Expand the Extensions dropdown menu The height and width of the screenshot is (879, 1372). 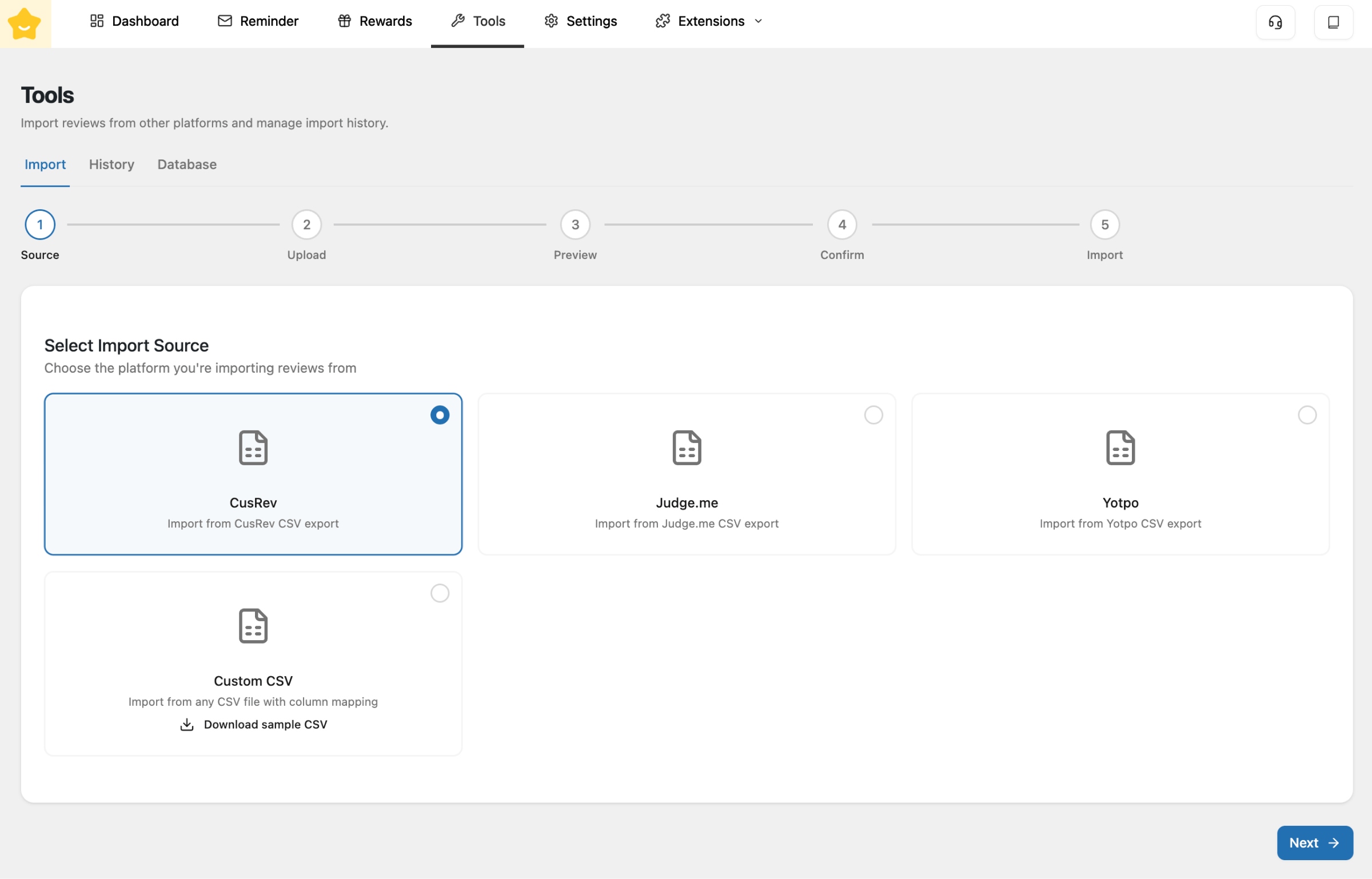tap(709, 21)
